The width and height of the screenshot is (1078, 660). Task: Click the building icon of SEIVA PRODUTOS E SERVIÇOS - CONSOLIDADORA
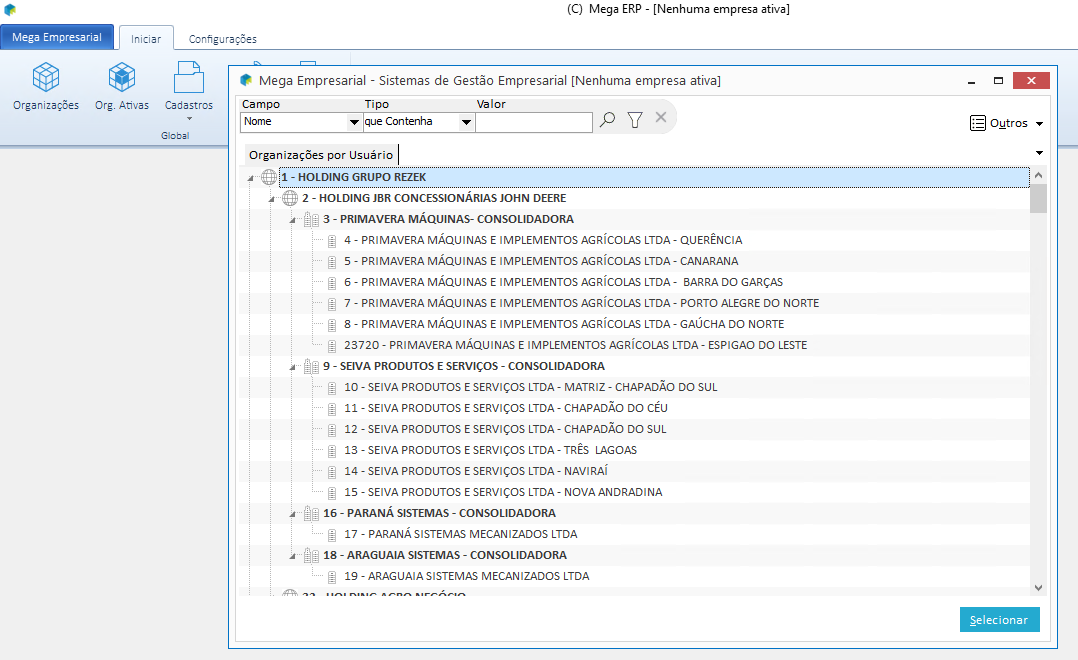click(311, 366)
